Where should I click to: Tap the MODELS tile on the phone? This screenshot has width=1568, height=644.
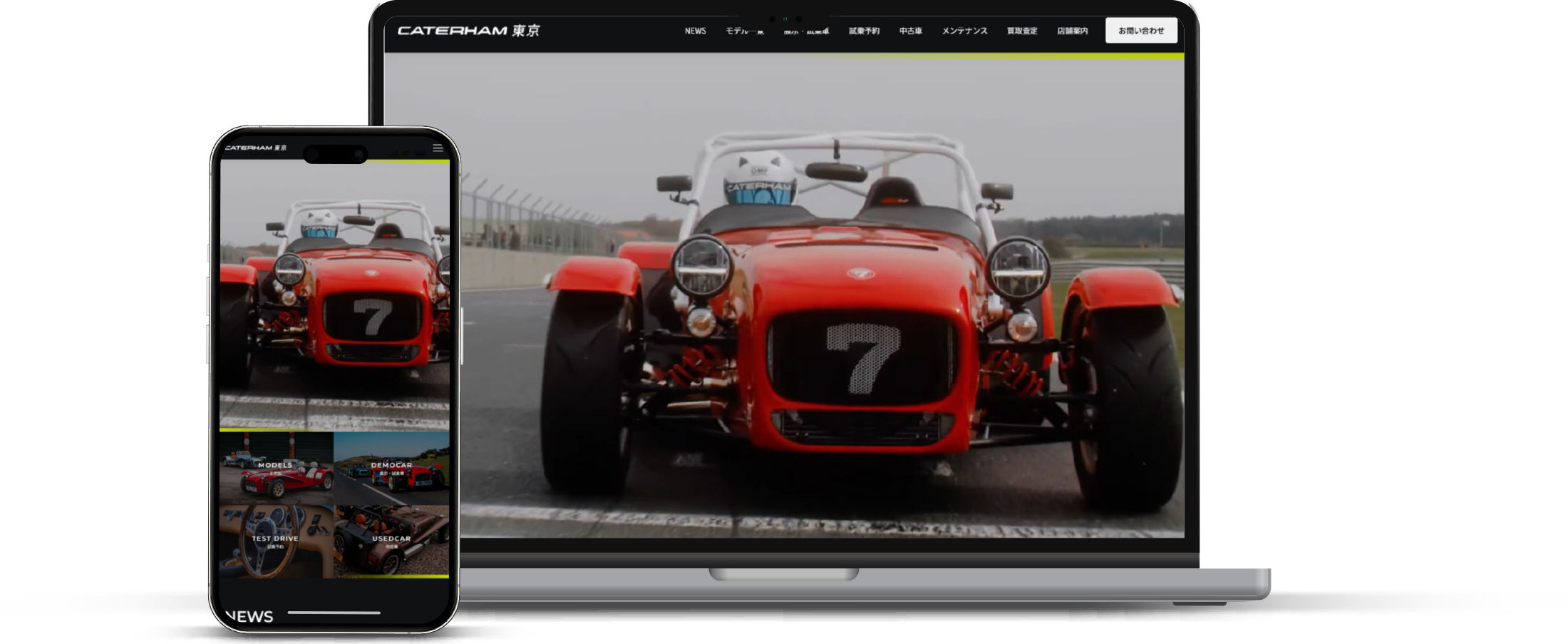276,468
